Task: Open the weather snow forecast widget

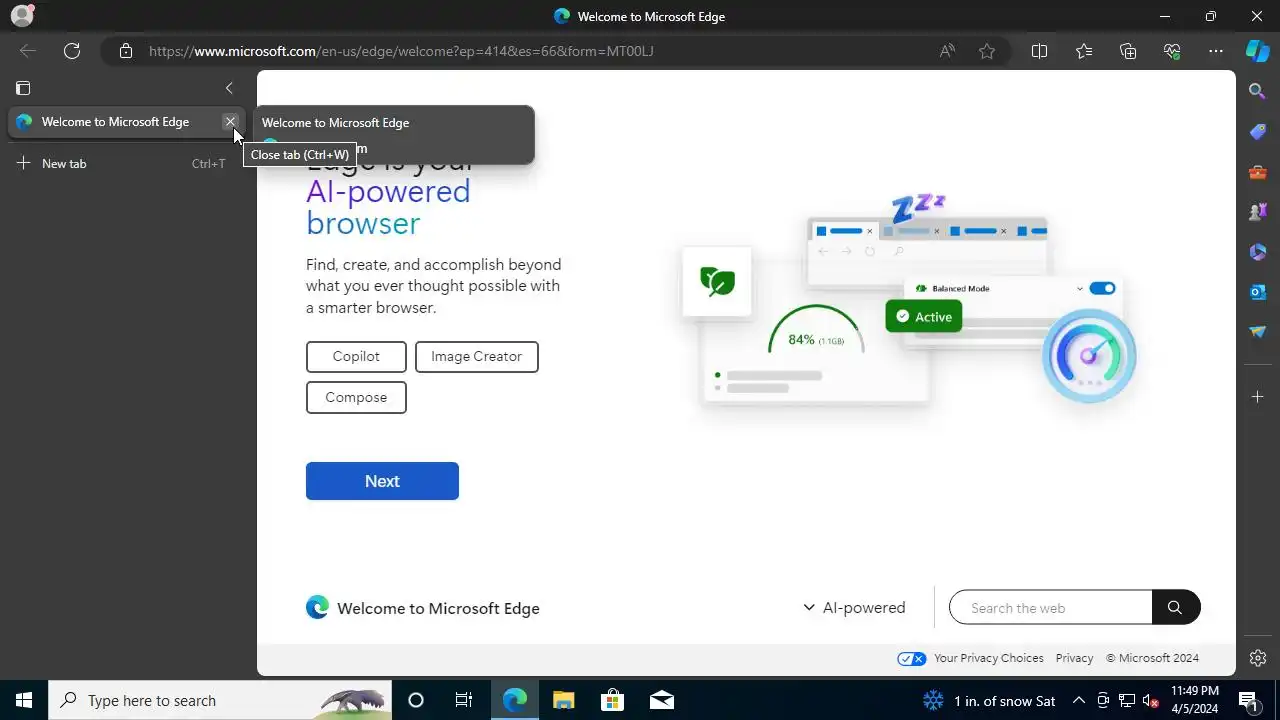Action: click(988, 700)
